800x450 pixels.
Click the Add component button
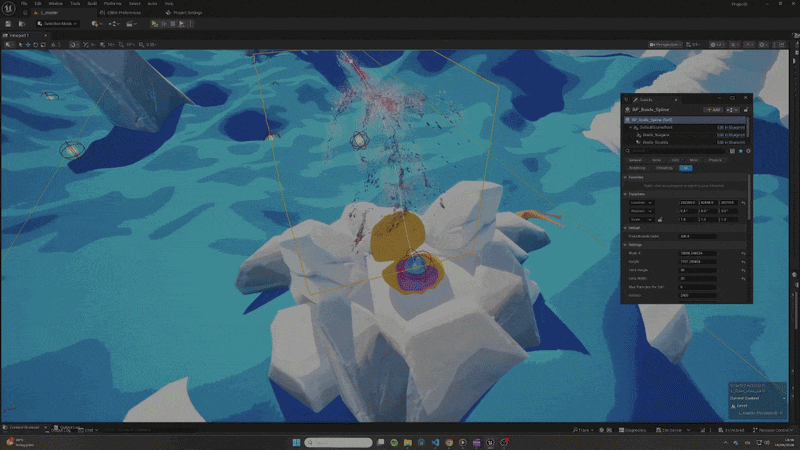point(713,110)
